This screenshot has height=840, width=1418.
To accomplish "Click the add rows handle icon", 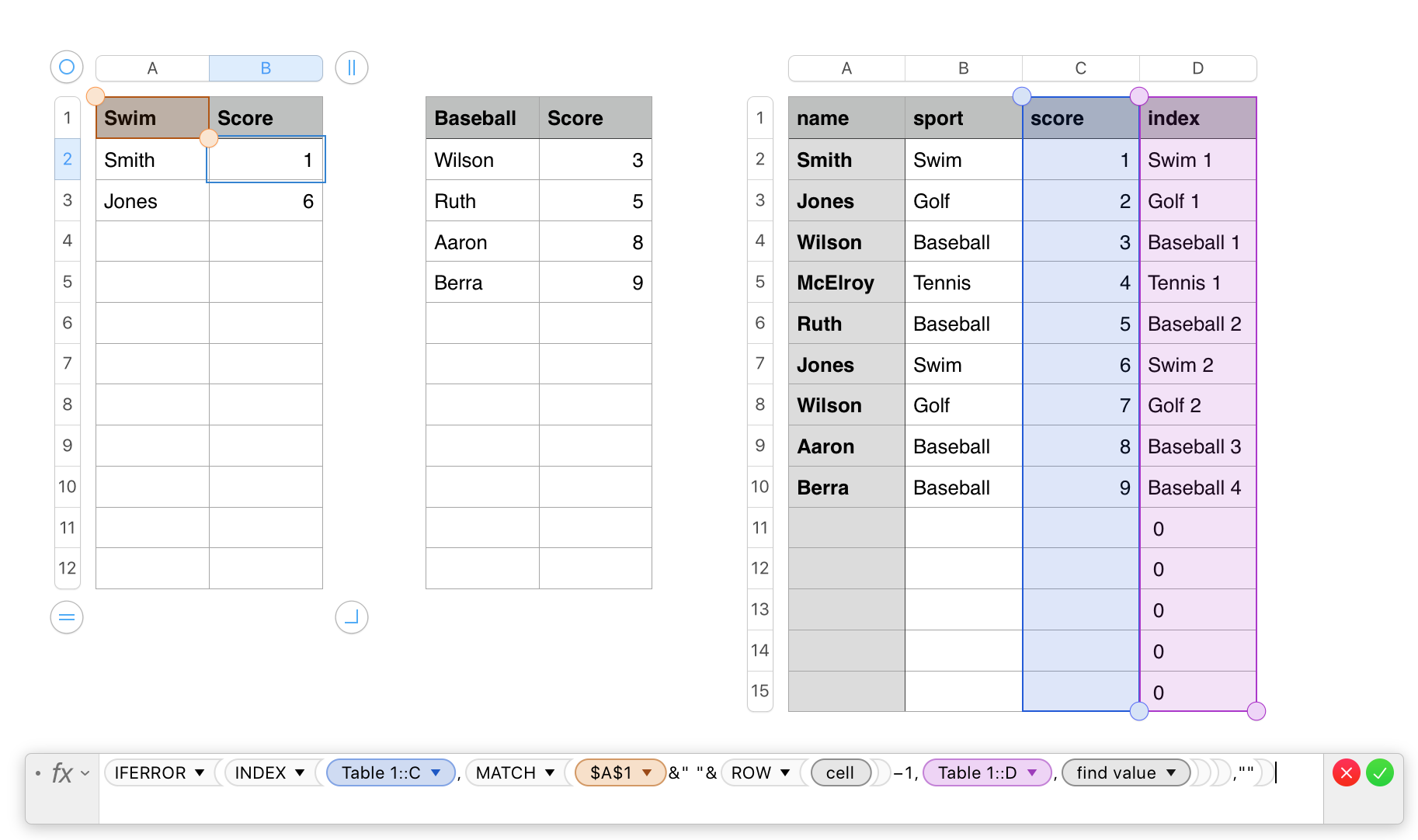I will [67, 617].
